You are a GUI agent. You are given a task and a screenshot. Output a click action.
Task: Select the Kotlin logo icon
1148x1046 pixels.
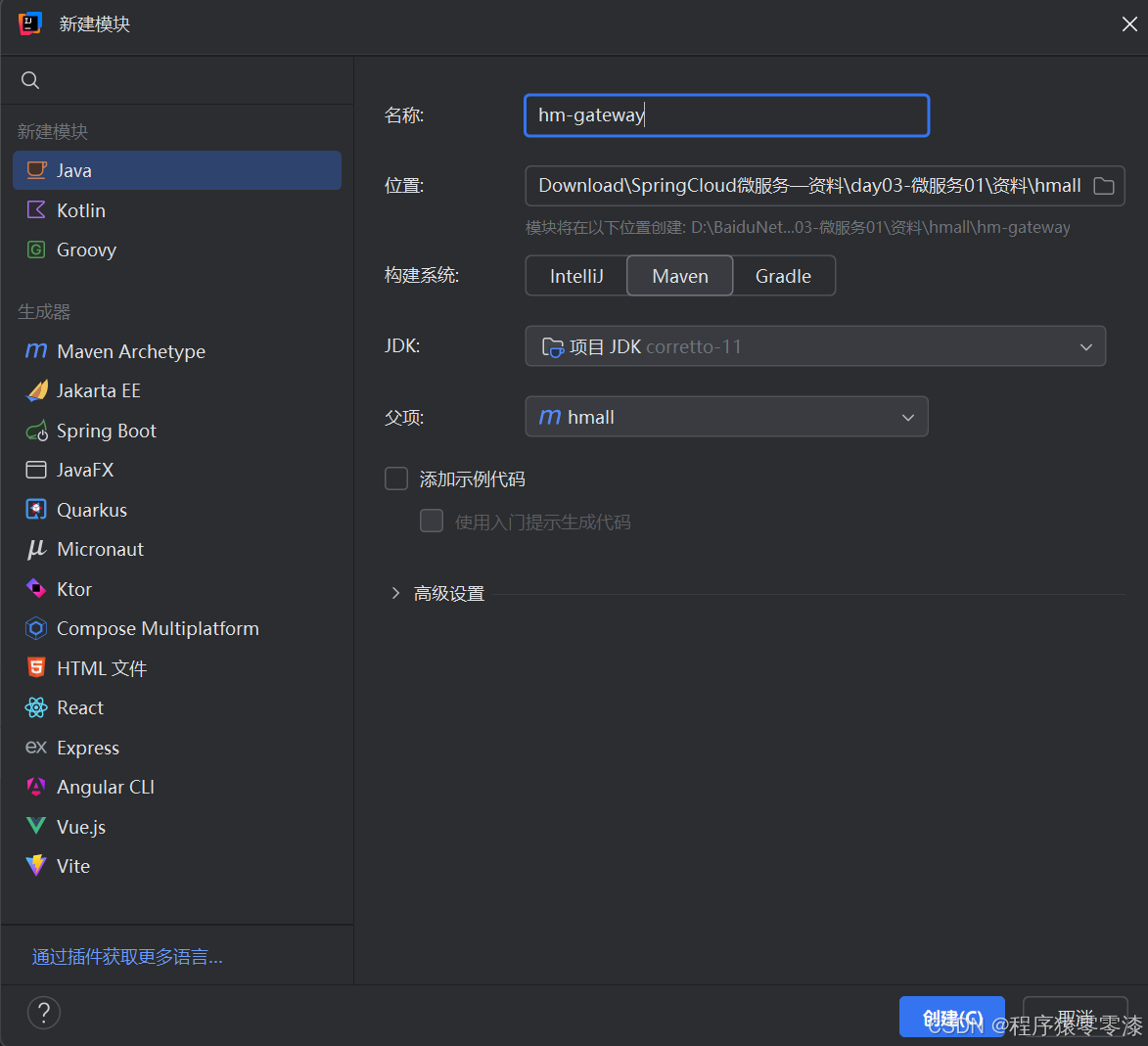coord(36,210)
